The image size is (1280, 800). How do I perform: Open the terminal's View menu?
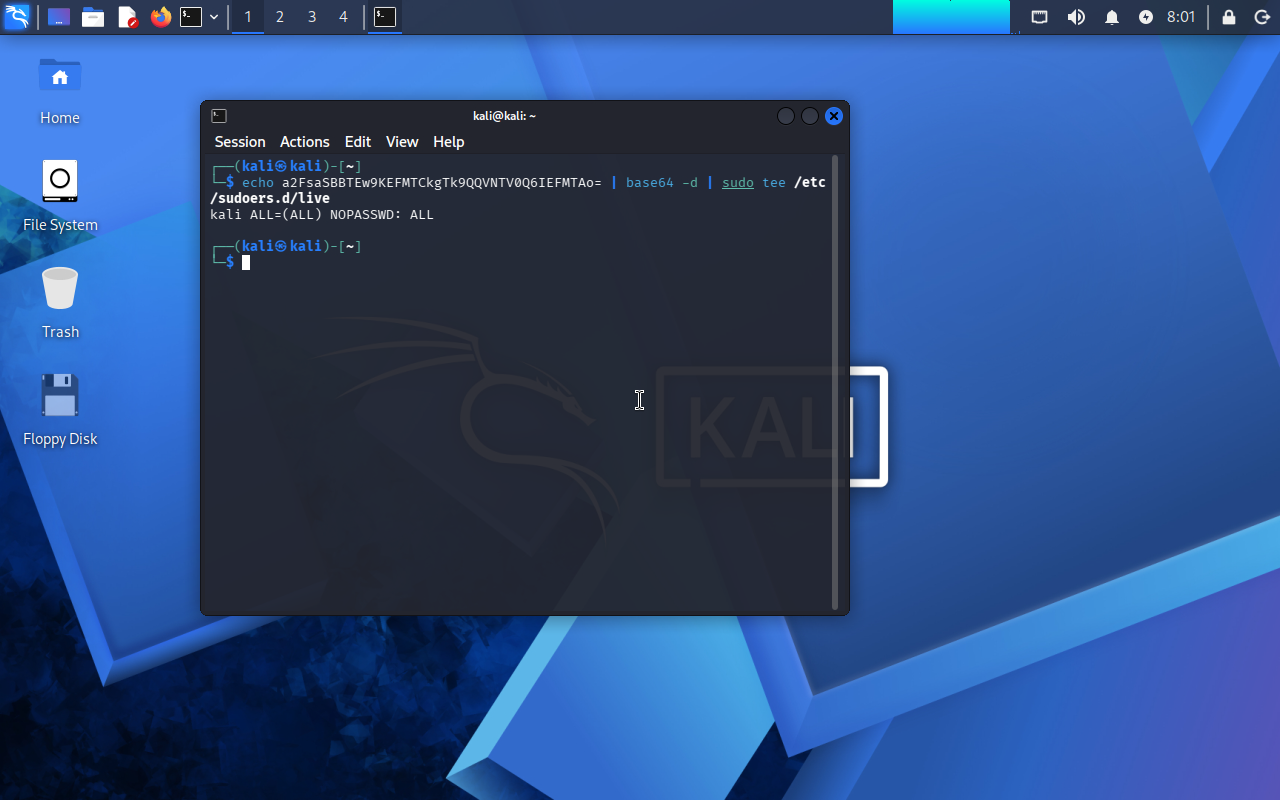pyautogui.click(x=402, y=142)
